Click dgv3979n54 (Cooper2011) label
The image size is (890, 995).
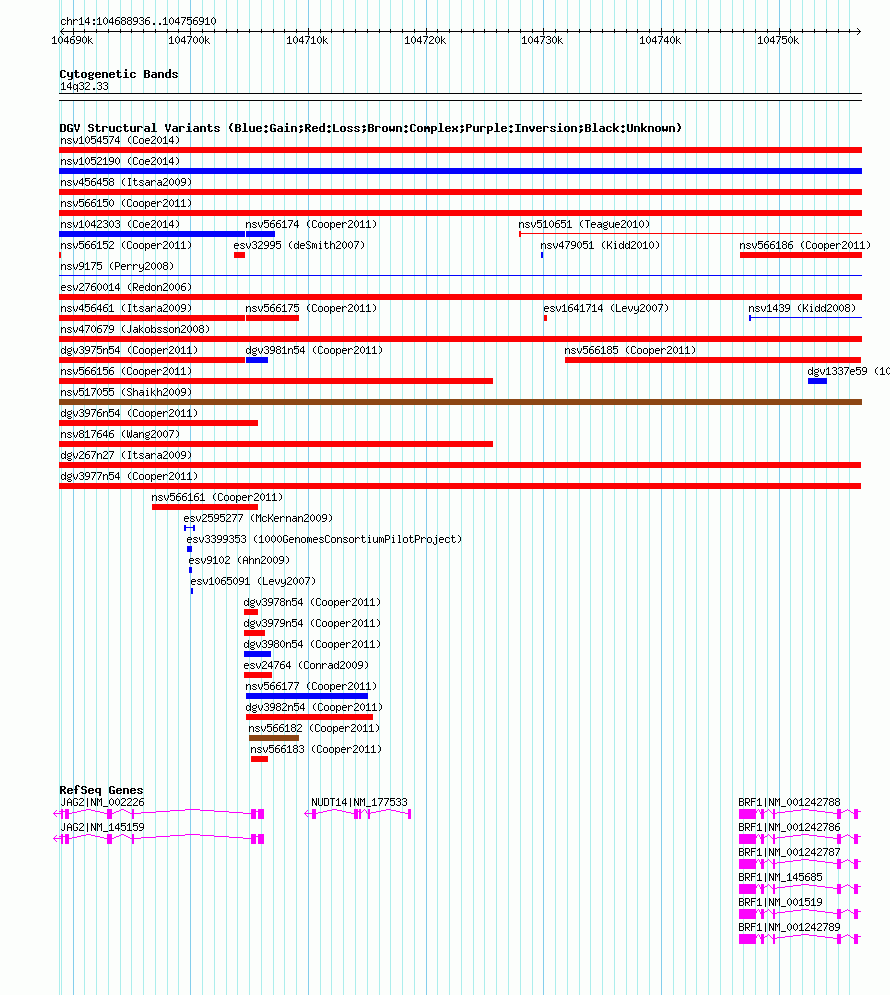coord(312,623)
